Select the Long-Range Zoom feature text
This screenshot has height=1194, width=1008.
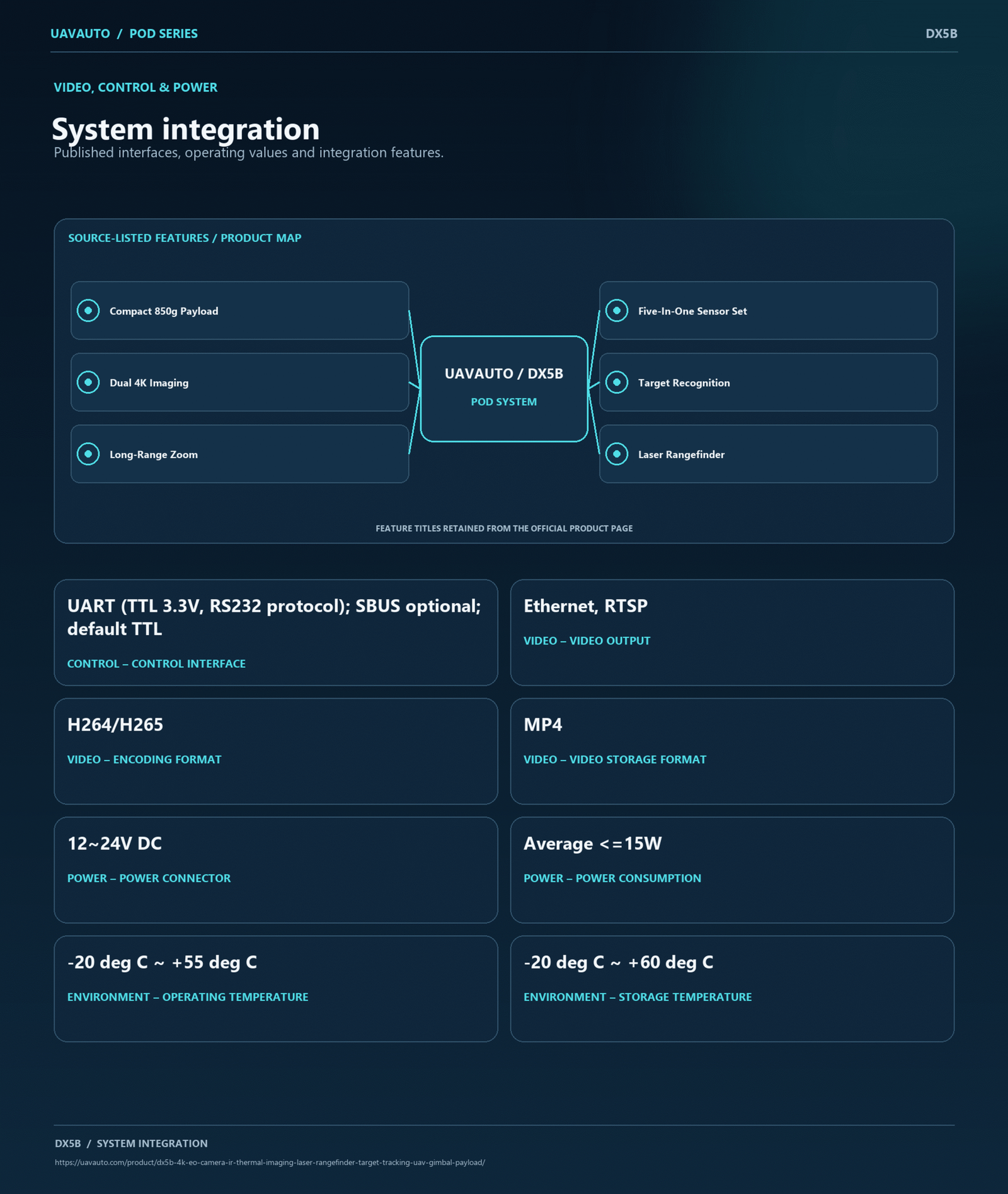coord(154,455)
